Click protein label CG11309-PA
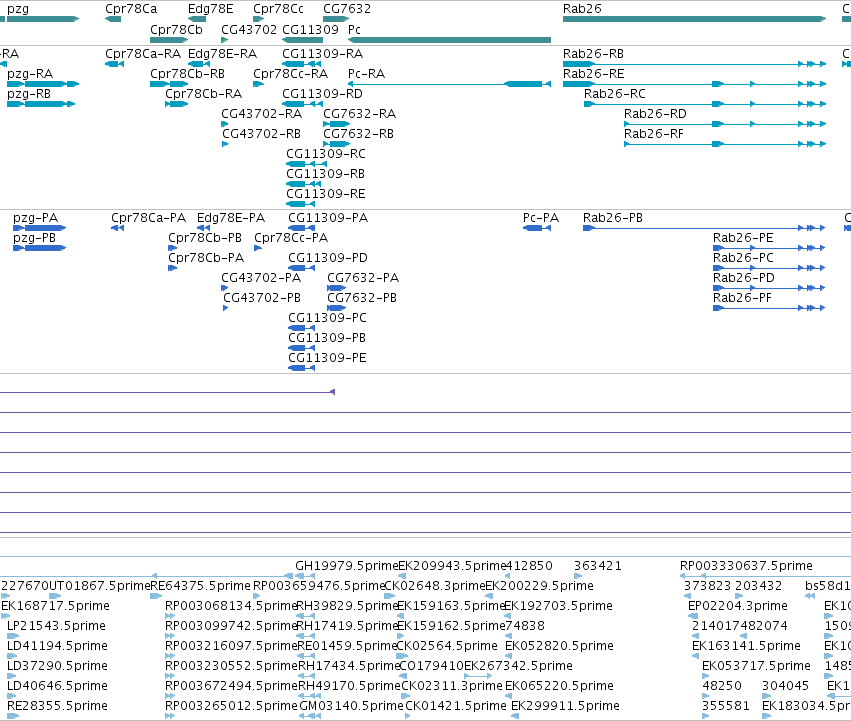The height and width of the screenshot is (721, 851). 328,218
